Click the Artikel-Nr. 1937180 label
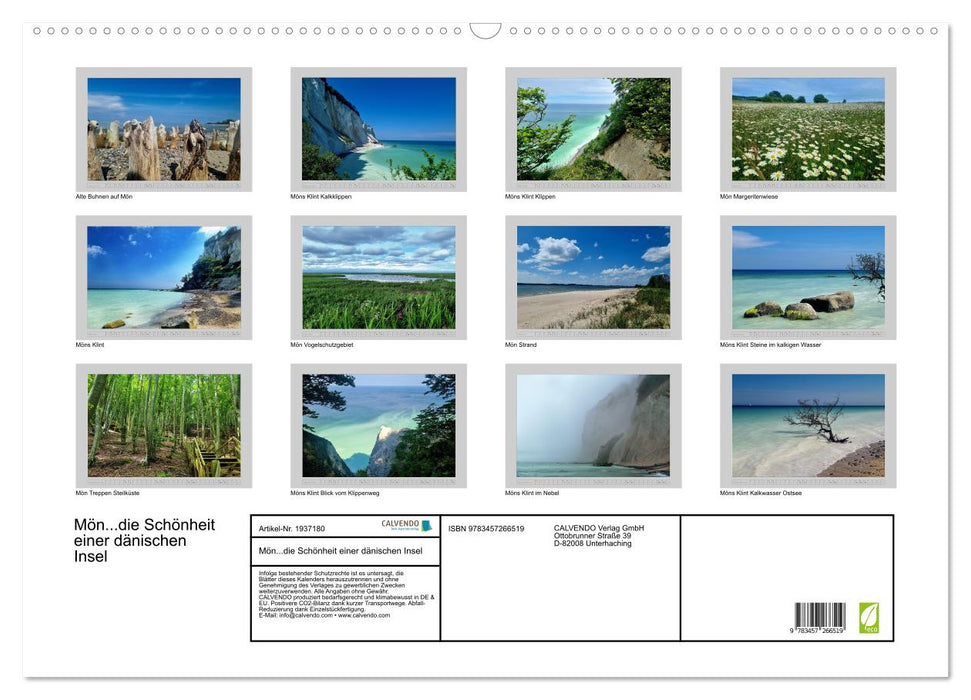Image resolution: width=971 pixels, height=700 pixels. [292, 528]
